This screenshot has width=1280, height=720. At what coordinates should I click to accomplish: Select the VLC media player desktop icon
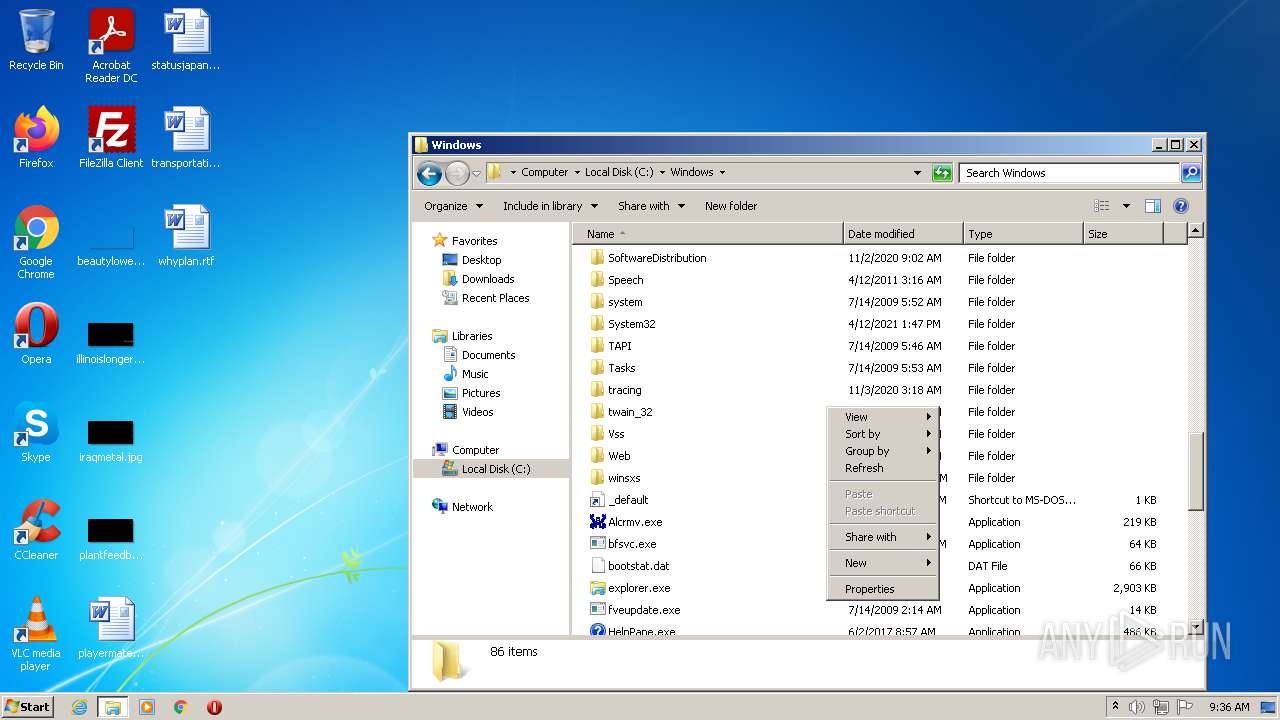coord(36,634)
